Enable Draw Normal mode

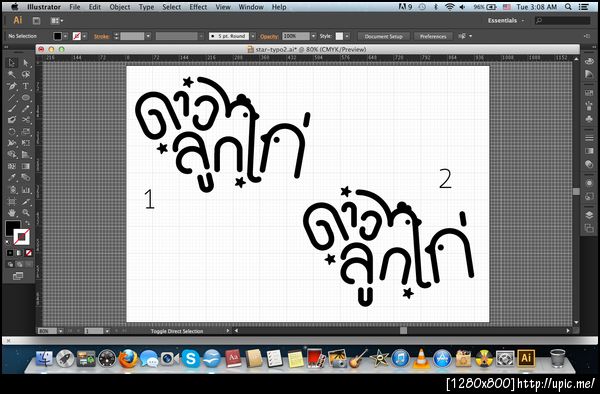pyautogui.click(x=10, y=264)
